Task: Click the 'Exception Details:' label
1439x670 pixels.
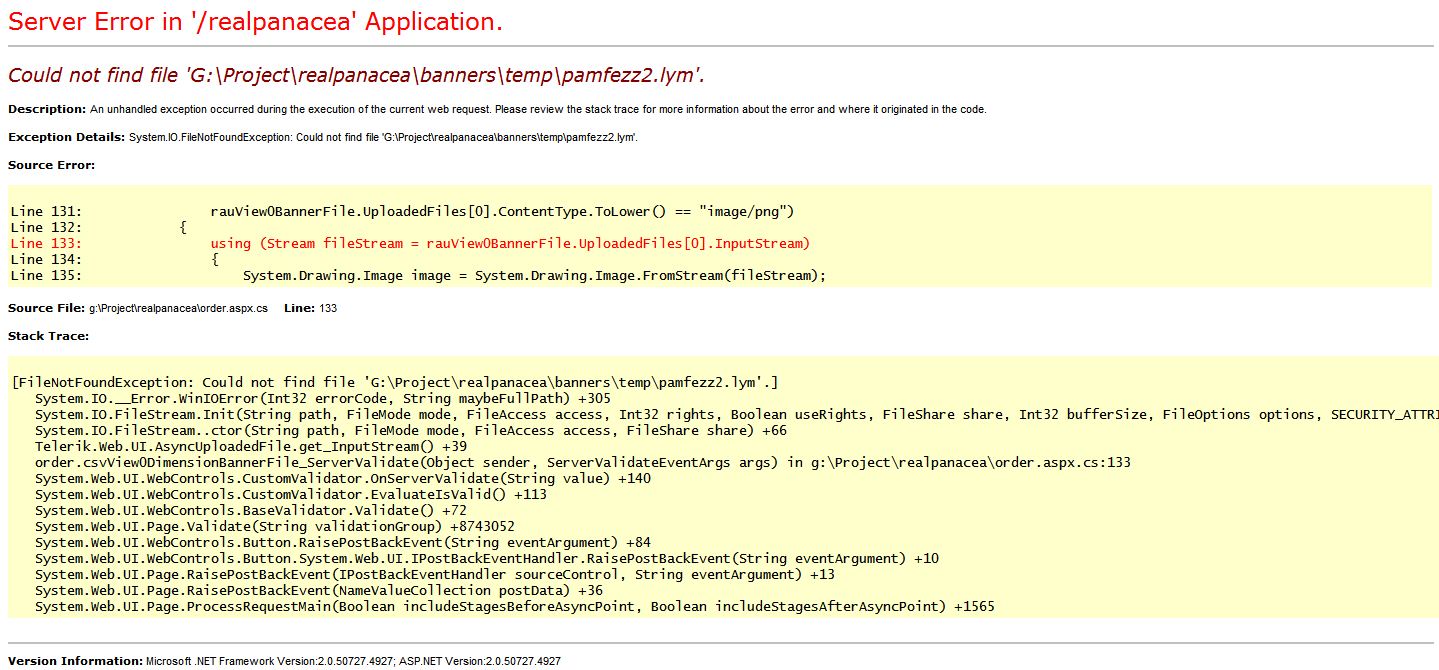Action: (x=66, y=137)
